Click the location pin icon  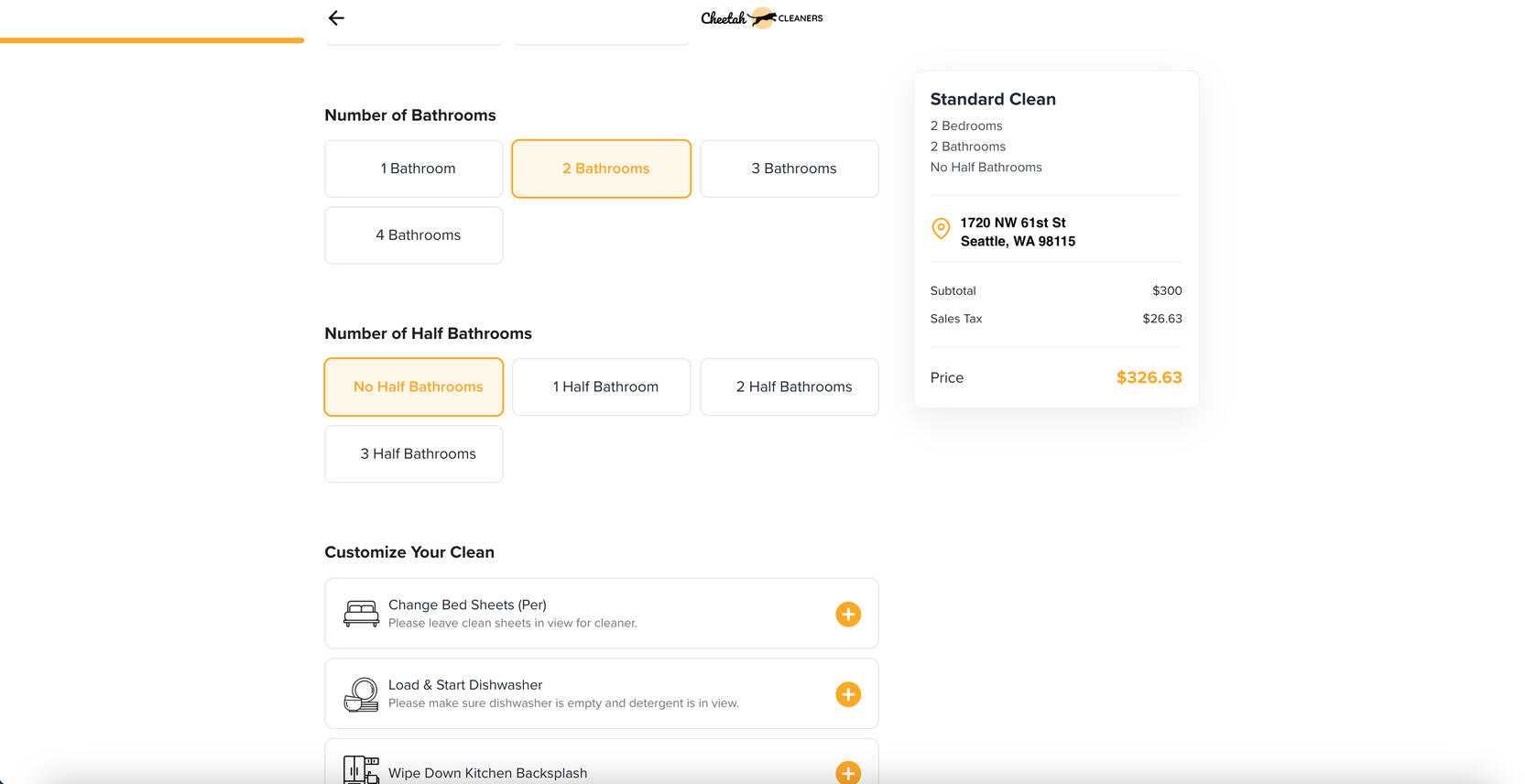pos(941,229)
